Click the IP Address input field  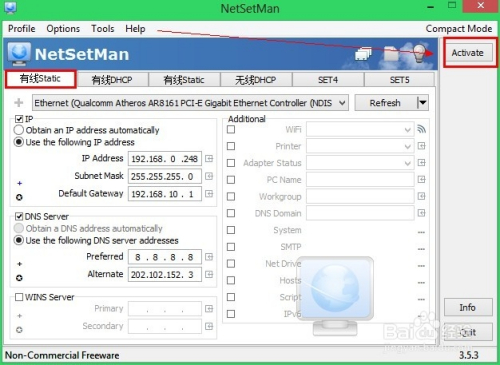(x=165, y=159)
